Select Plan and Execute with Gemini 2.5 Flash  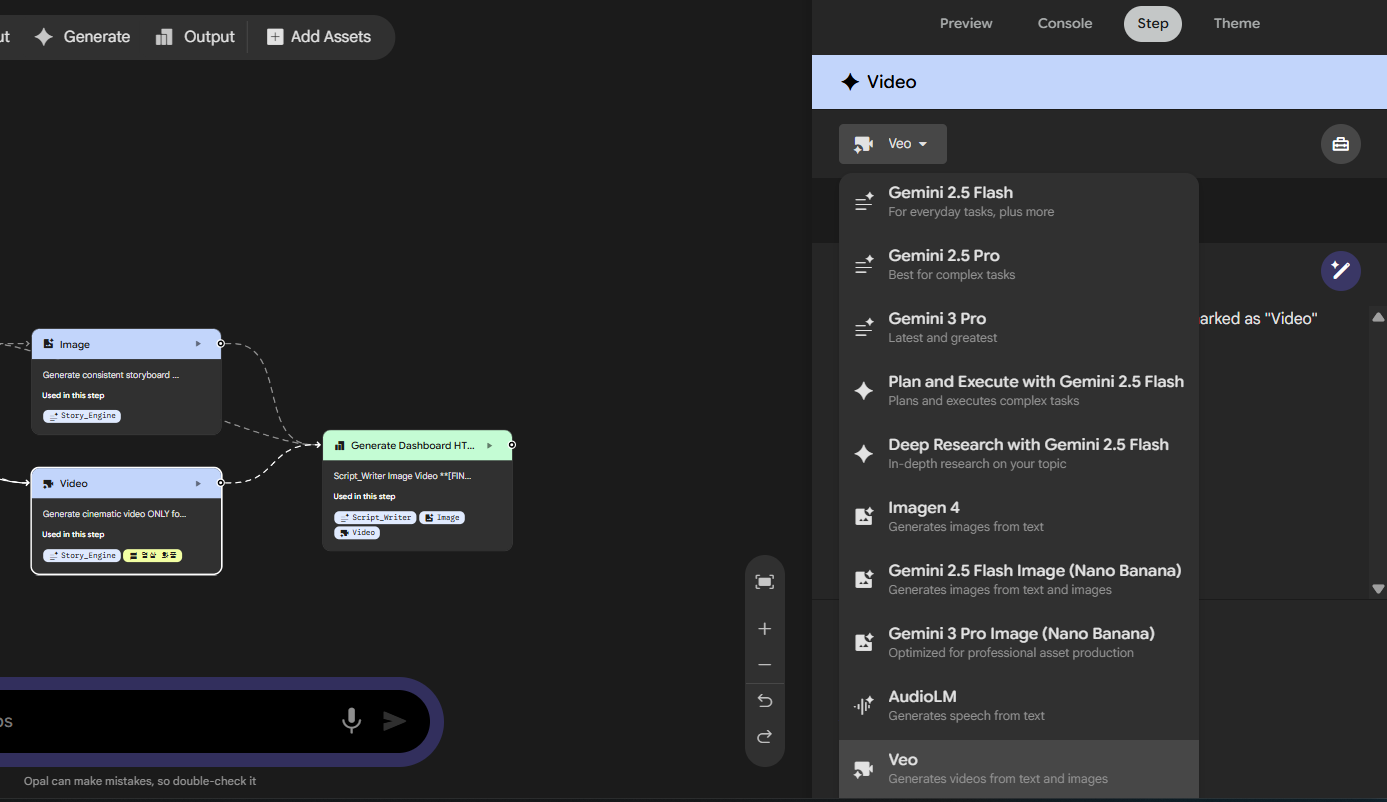[x=1018, y=390]
